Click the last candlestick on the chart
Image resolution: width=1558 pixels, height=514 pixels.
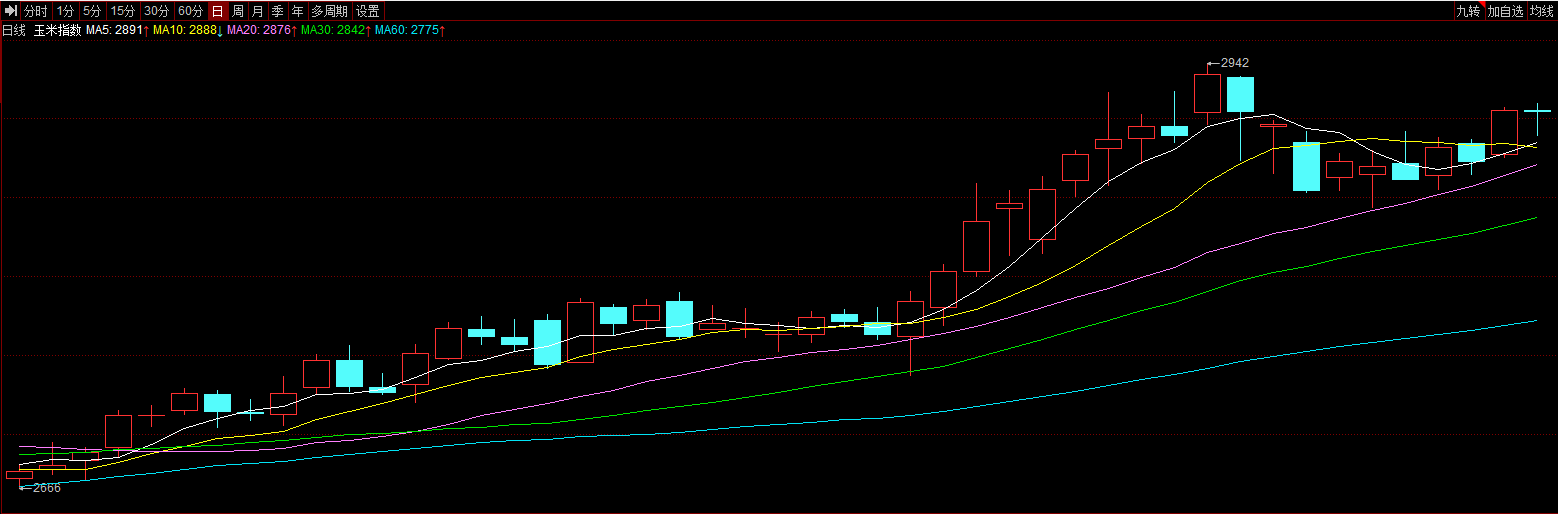pos(1538,118)
